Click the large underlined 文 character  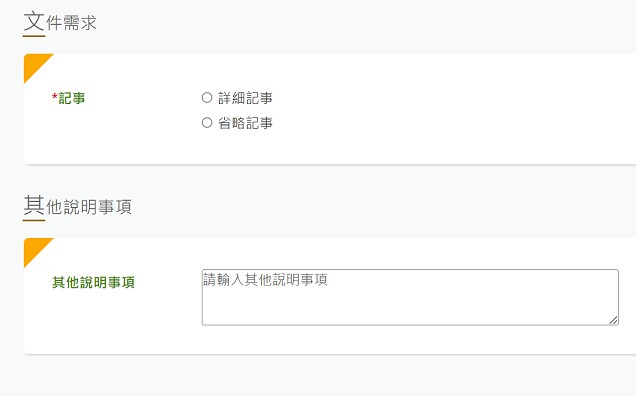34,21
